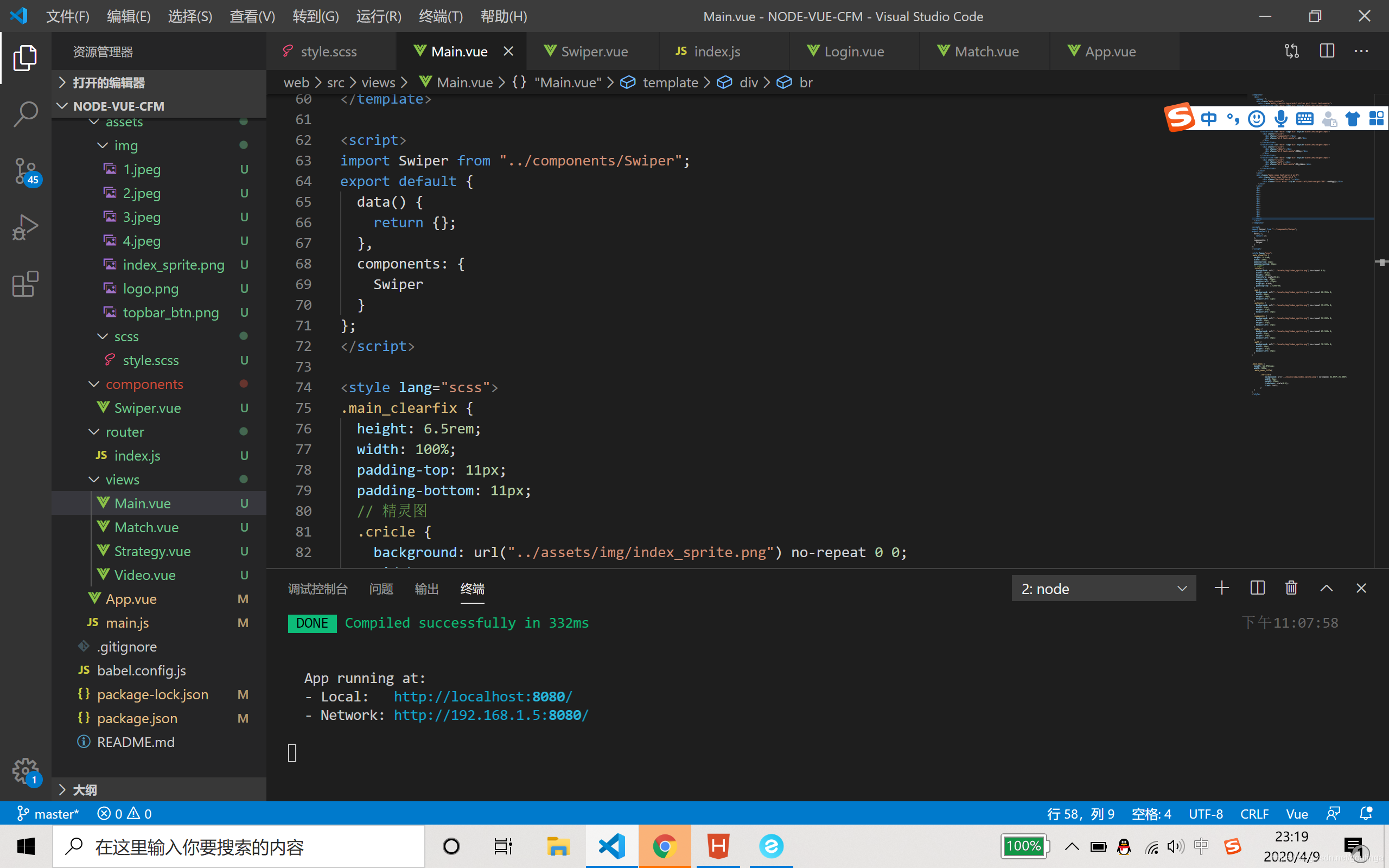Click 行 58, 列 9 cursor position
This screenshot has height=868, width=1389.
click(x=1080, y=813)
